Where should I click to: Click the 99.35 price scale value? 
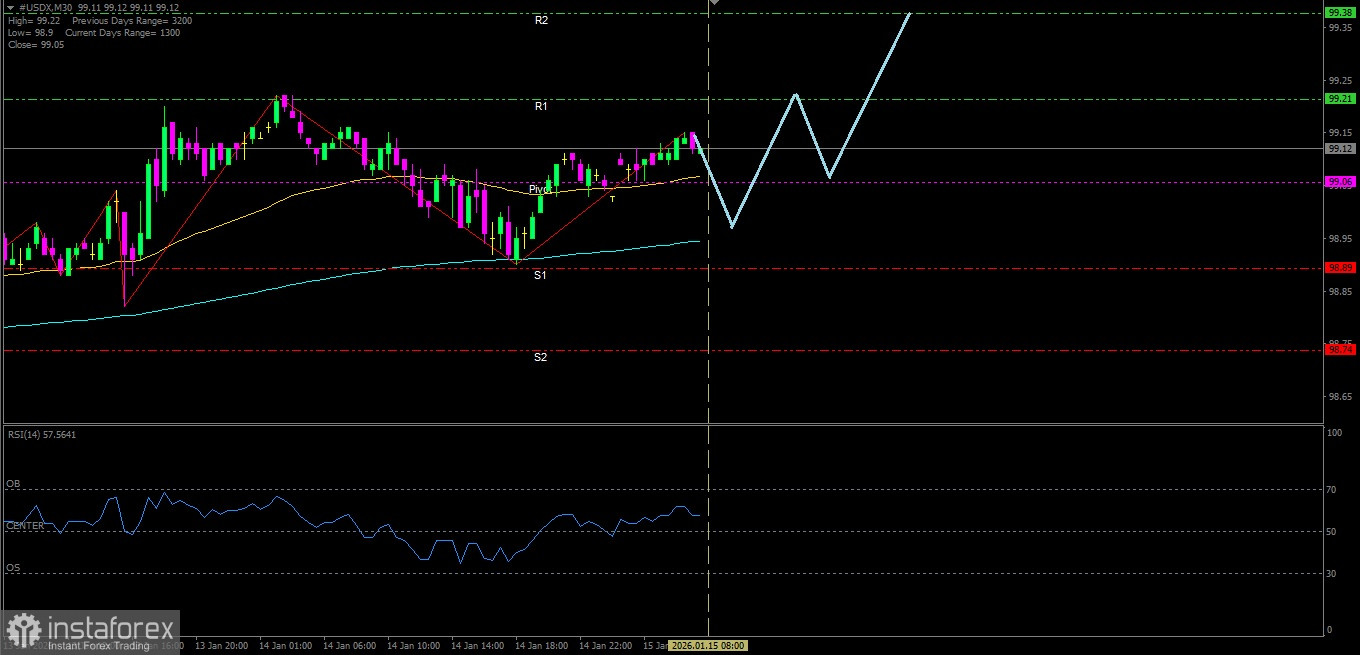(1340, 27)
